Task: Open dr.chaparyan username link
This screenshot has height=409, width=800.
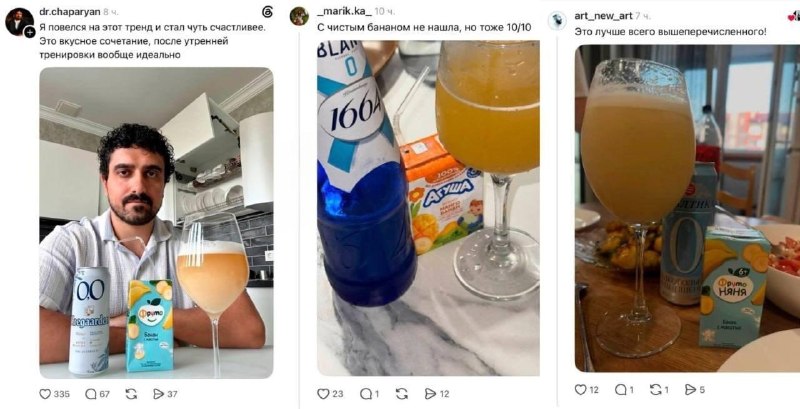Action: coord(70,12)
